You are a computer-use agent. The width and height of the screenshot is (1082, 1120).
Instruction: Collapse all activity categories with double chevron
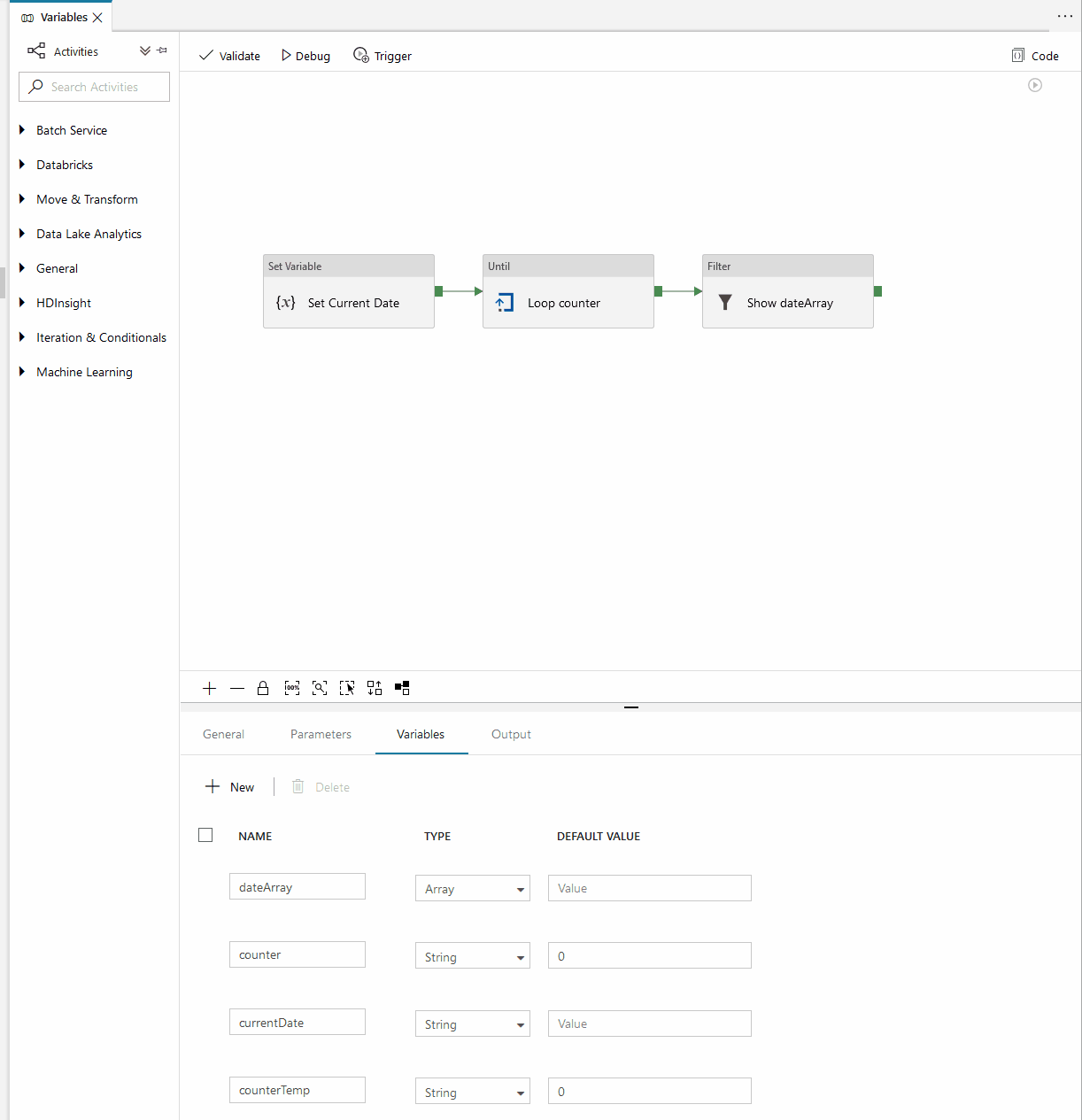(144, 50)
